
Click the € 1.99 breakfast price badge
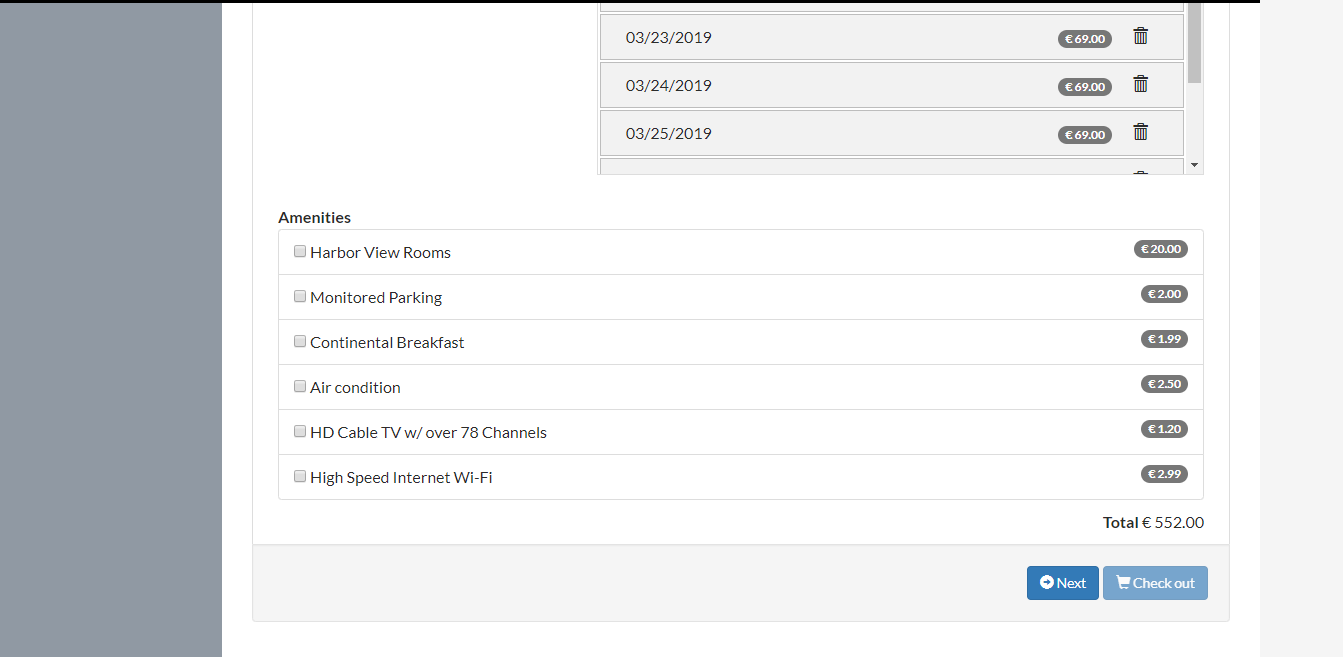[x=1164, y=339]
